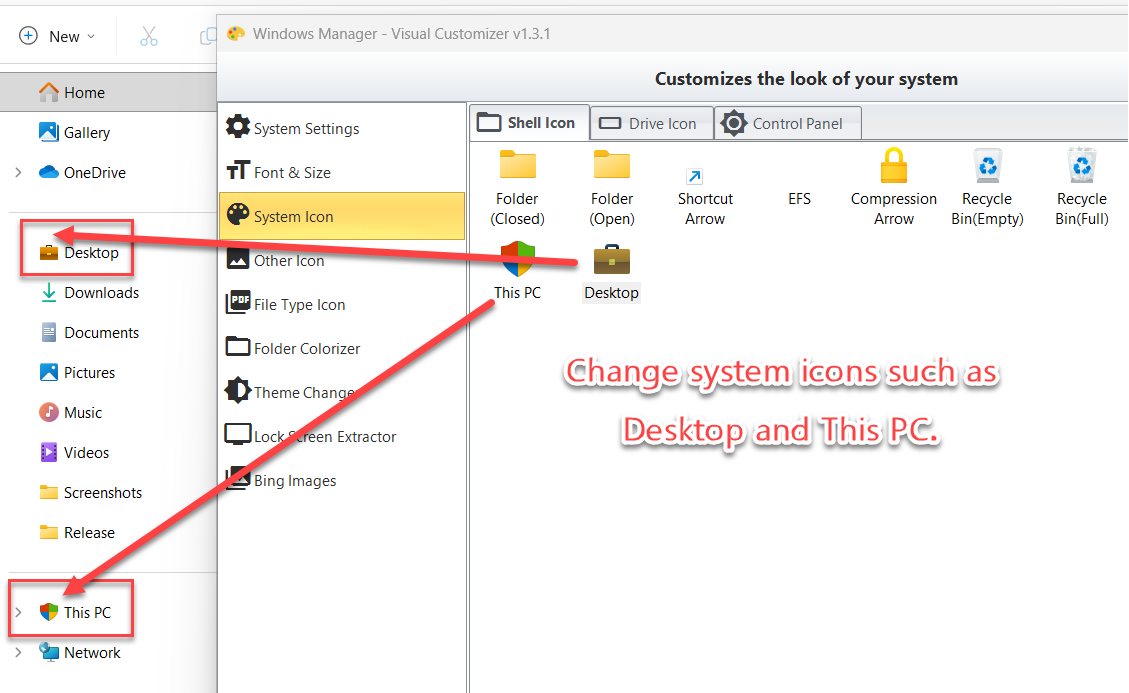Switch to the Drive Icon tab
This screenshot has width=1129, height=693.
point(652,123)
